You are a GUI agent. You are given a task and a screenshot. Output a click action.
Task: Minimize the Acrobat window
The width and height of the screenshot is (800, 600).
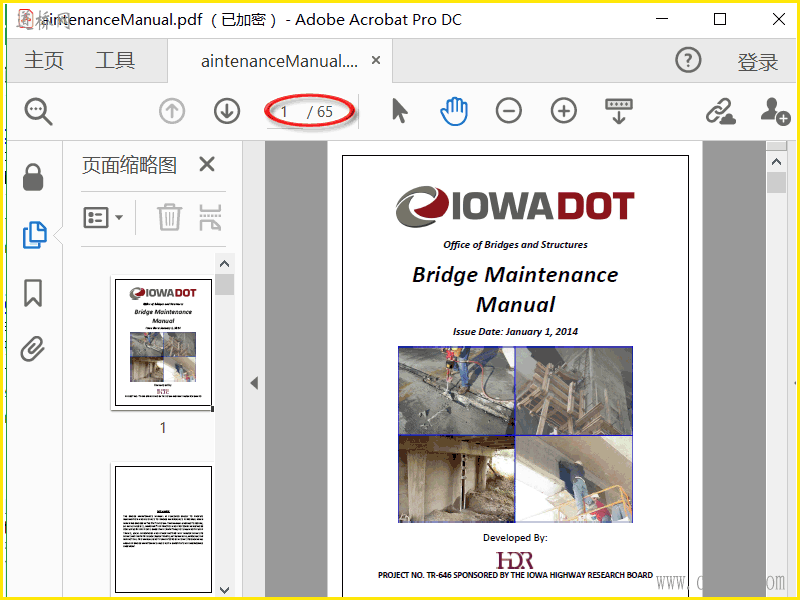coord(662,19)
